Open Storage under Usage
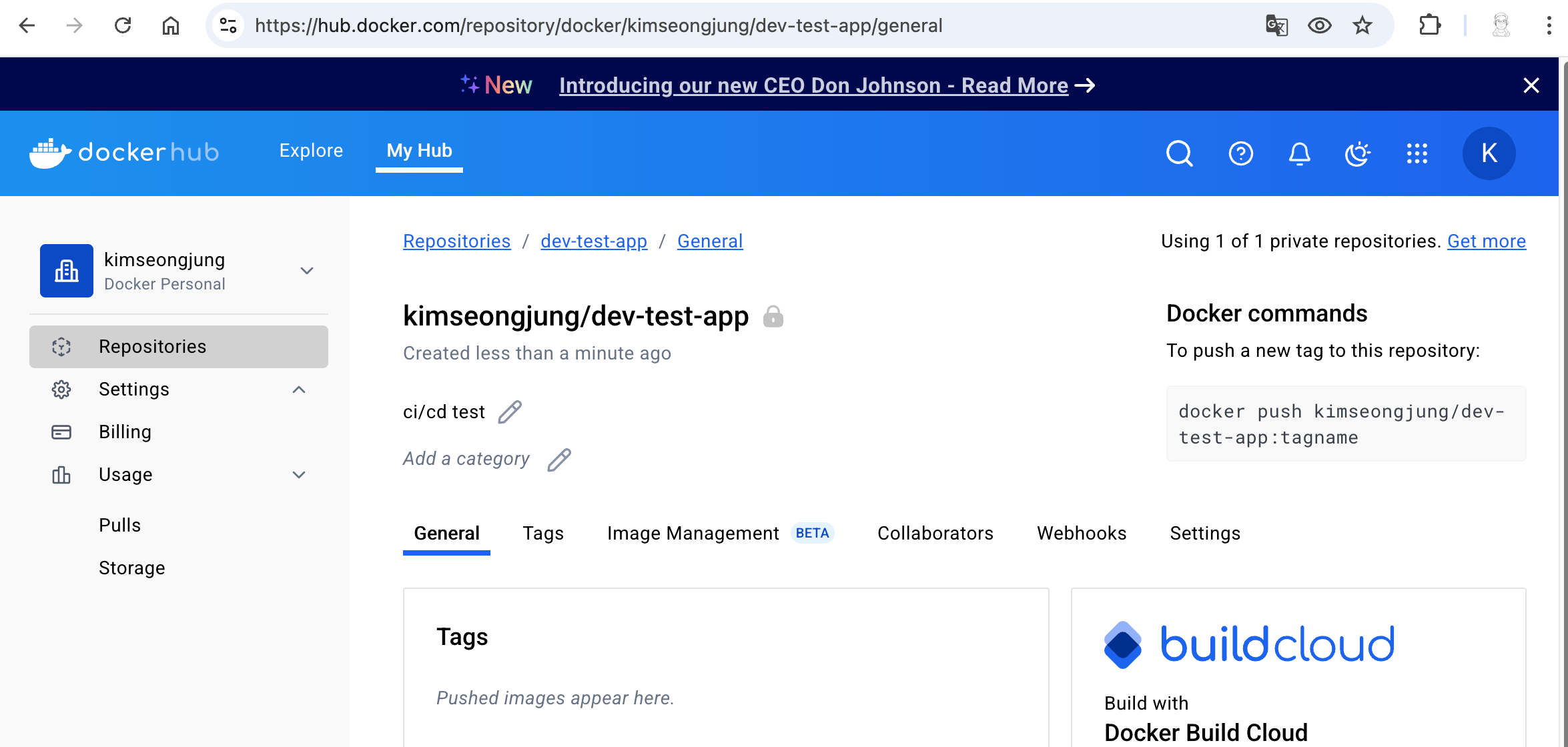1568x747 pixels. [132, 568]
